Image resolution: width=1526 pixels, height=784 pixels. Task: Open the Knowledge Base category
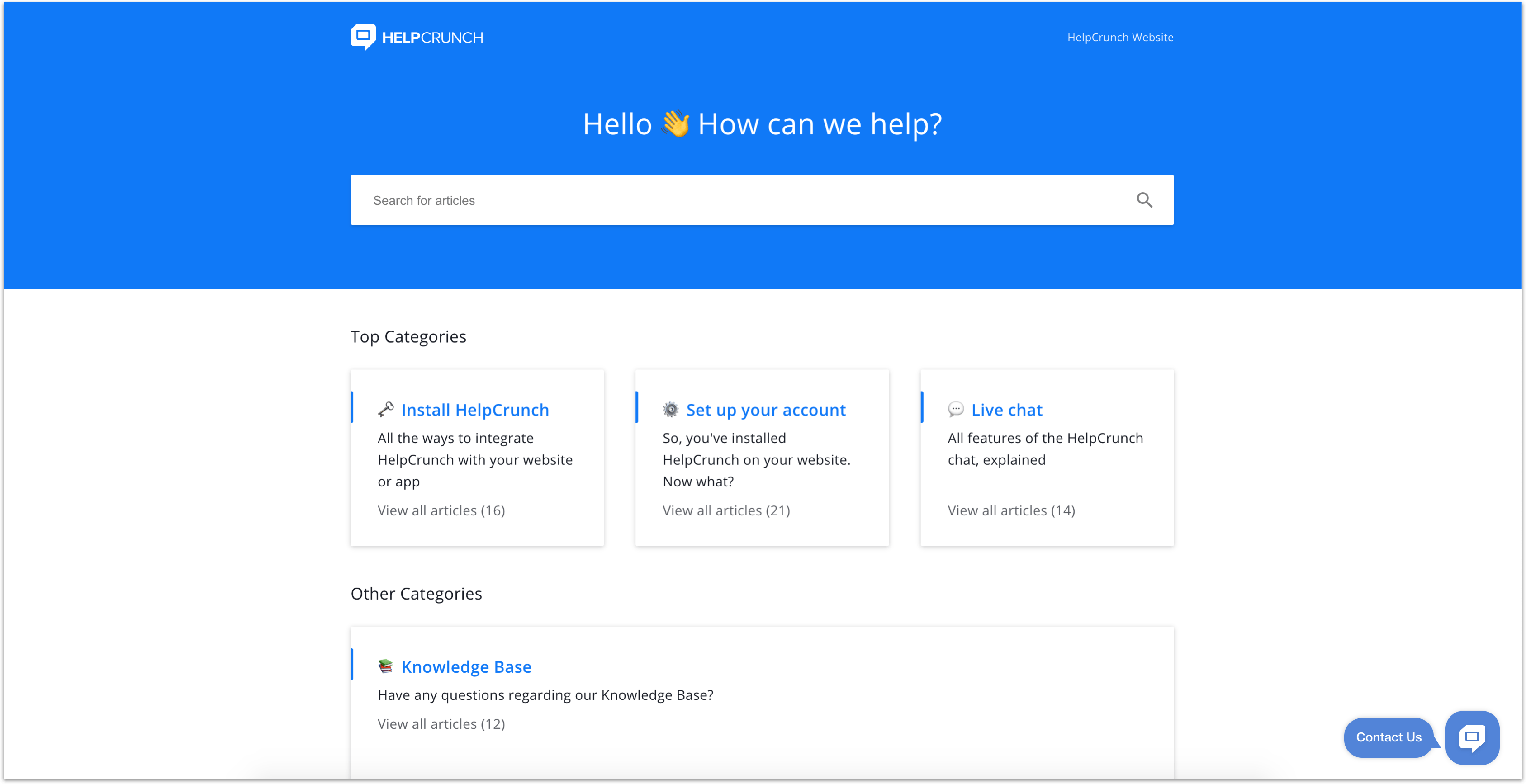tap(466, 667)
